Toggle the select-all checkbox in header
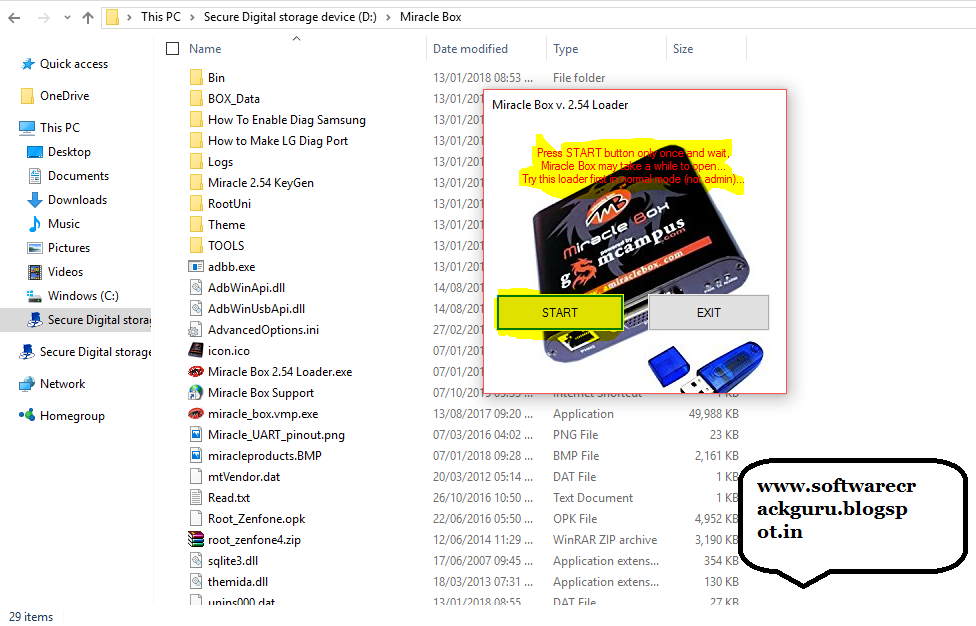 (172, 49)
